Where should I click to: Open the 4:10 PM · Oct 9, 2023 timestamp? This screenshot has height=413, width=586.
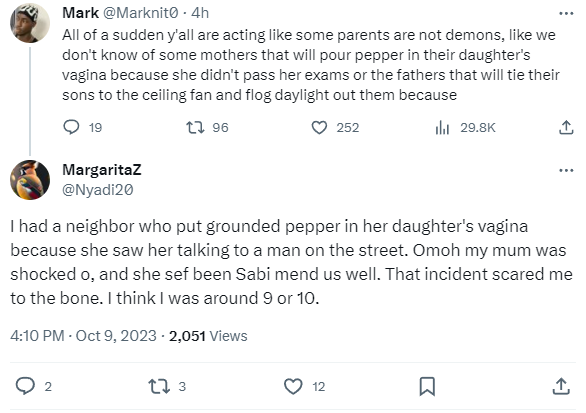pyautogui.click(x=83, y=336)
